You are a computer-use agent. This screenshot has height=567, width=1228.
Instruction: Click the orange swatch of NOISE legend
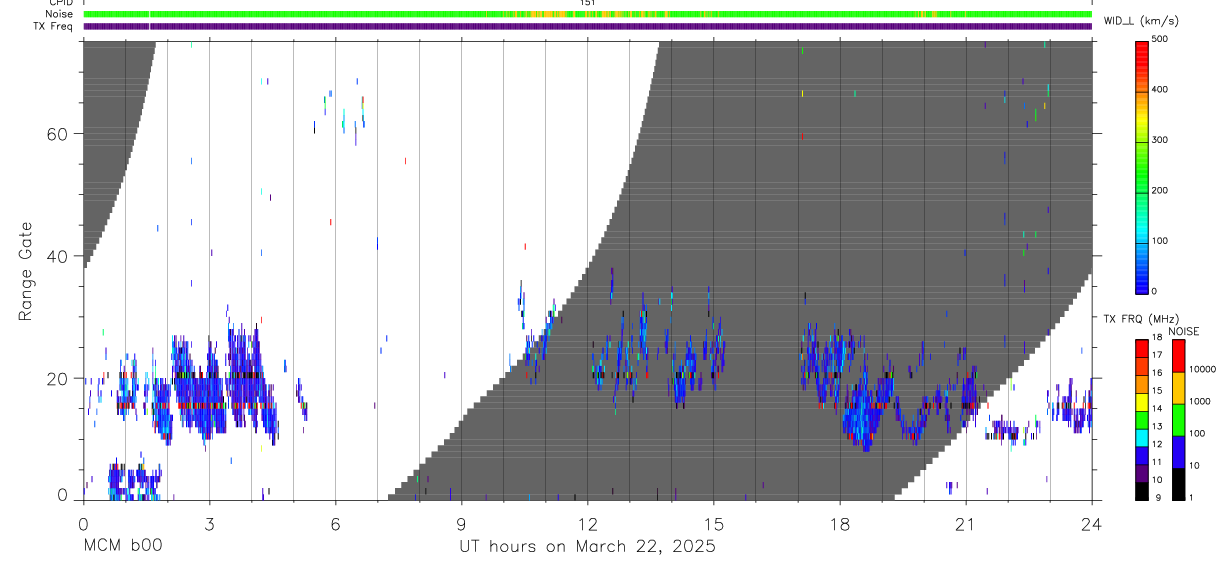click(x=1178, y=388)
